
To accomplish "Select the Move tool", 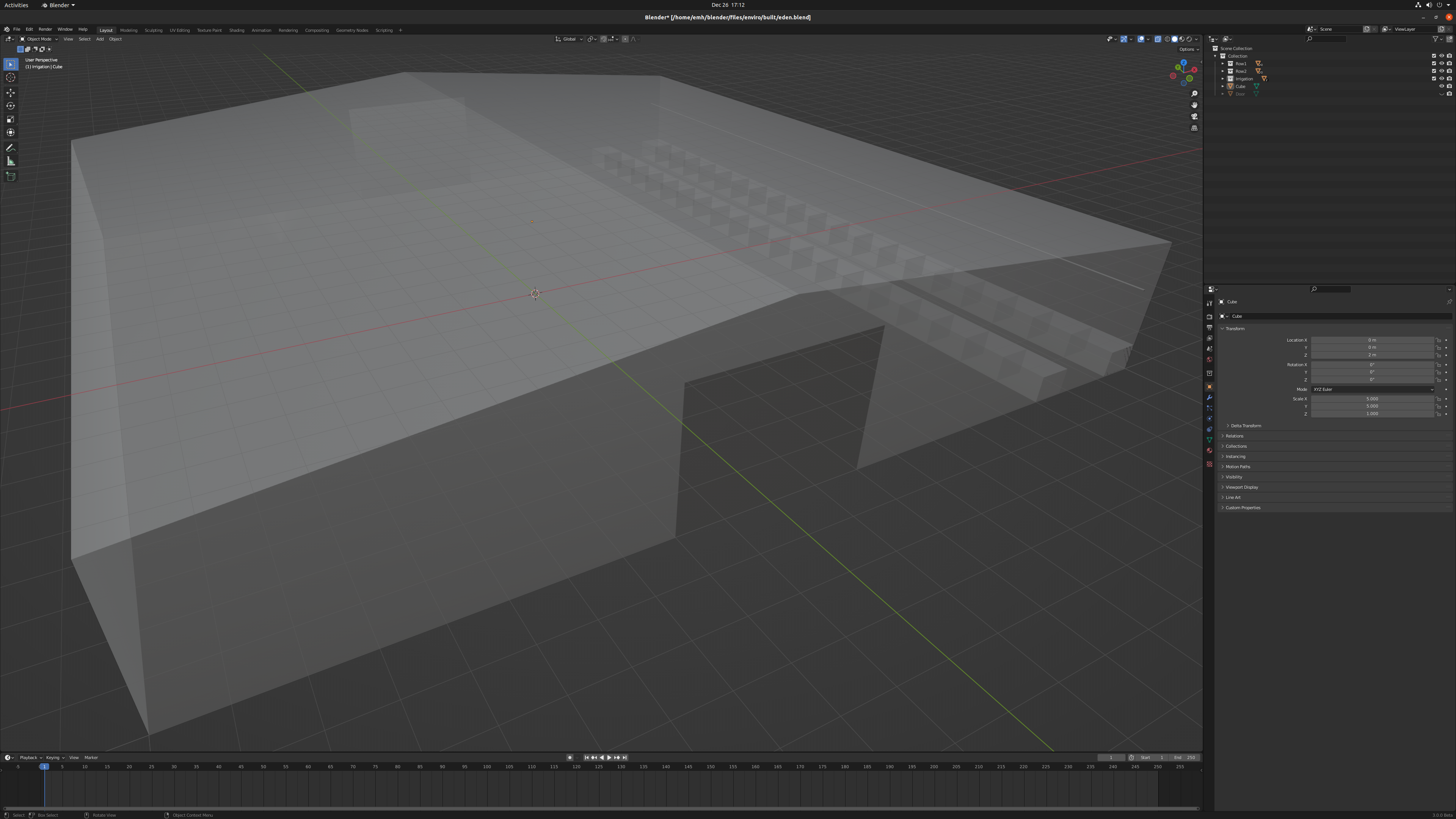I will [11, 93].
